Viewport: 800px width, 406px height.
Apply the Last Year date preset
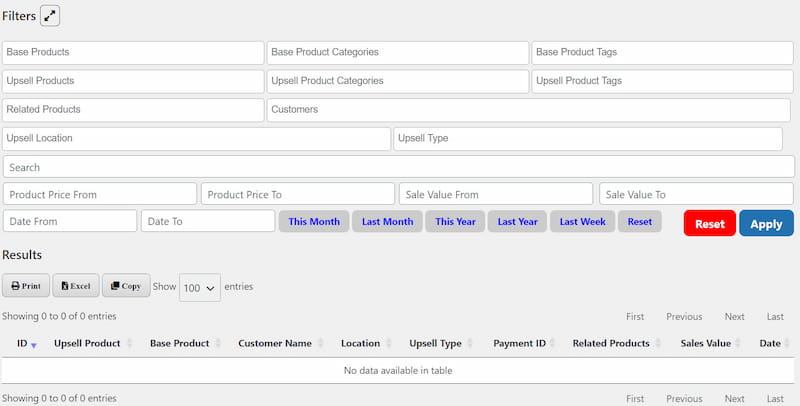517,221
